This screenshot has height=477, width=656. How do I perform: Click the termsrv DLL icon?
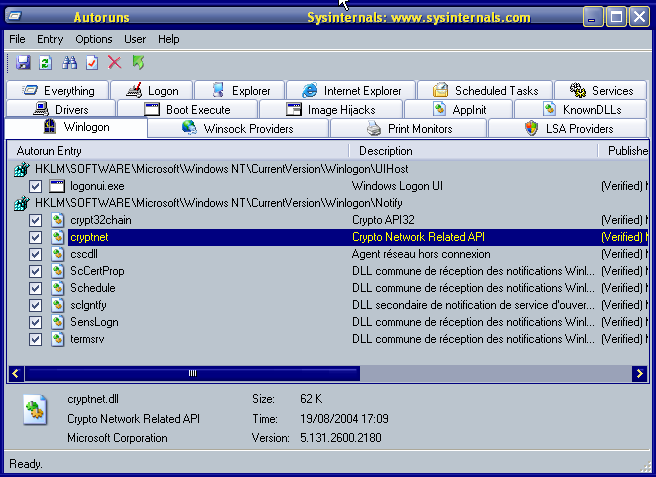click(x=58, y=339)
